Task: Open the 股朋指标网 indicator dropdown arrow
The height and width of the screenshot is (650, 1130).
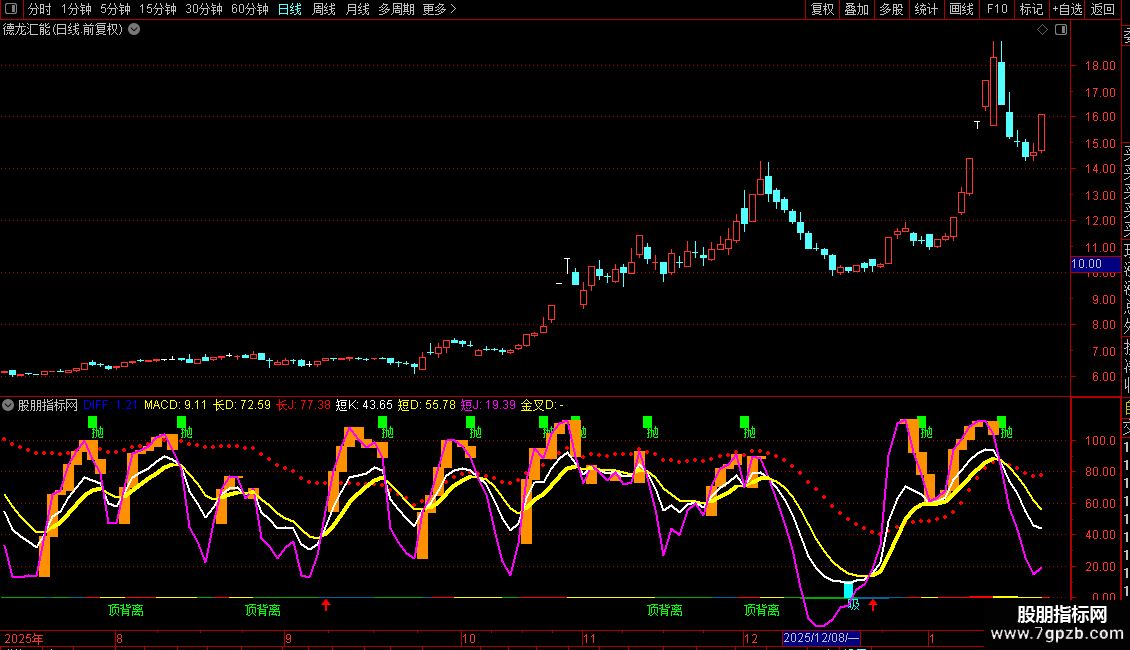Action: (x=9, y=405)
